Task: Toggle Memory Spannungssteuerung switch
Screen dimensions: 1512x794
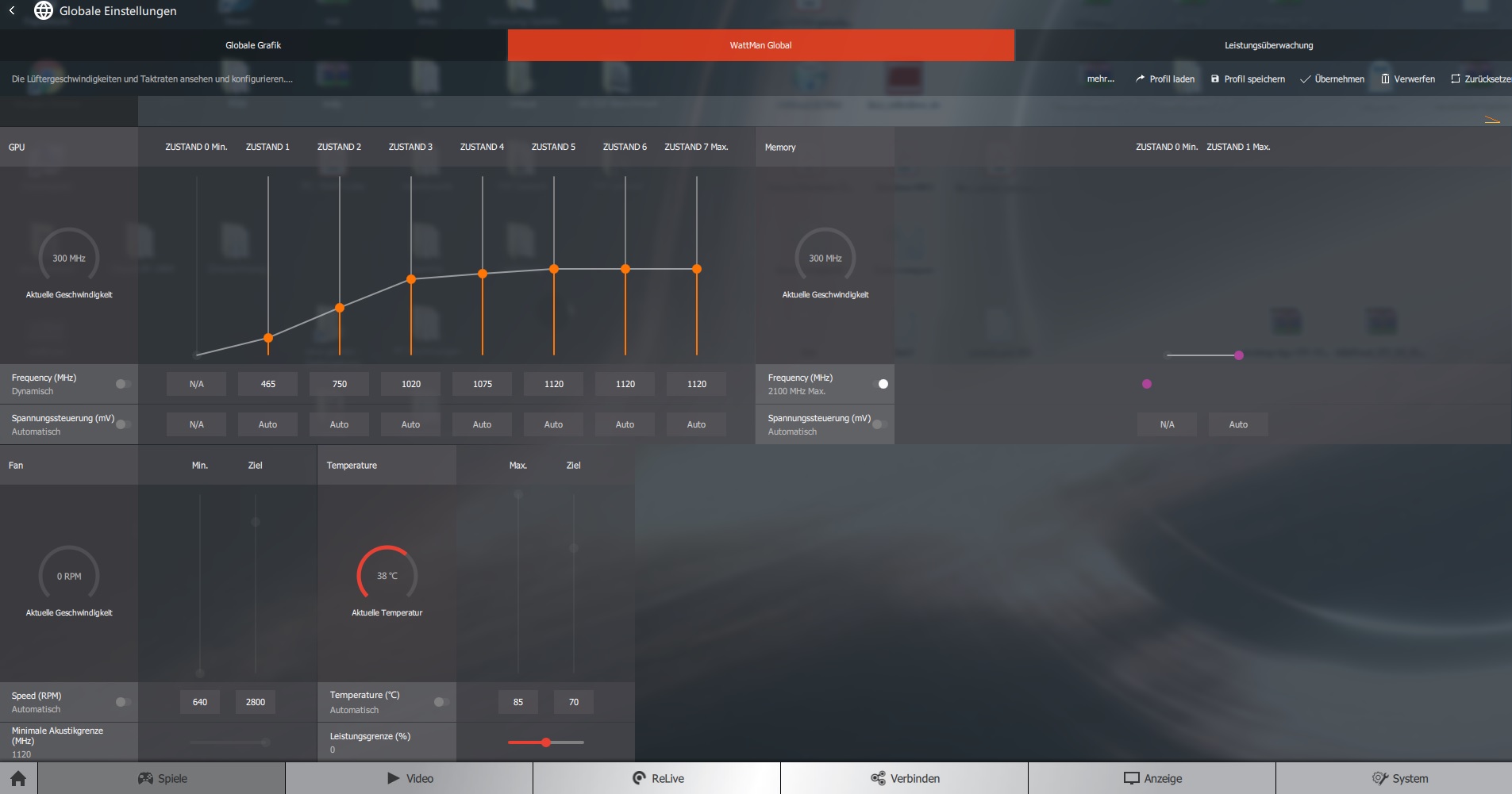Action: pos(880,424)
